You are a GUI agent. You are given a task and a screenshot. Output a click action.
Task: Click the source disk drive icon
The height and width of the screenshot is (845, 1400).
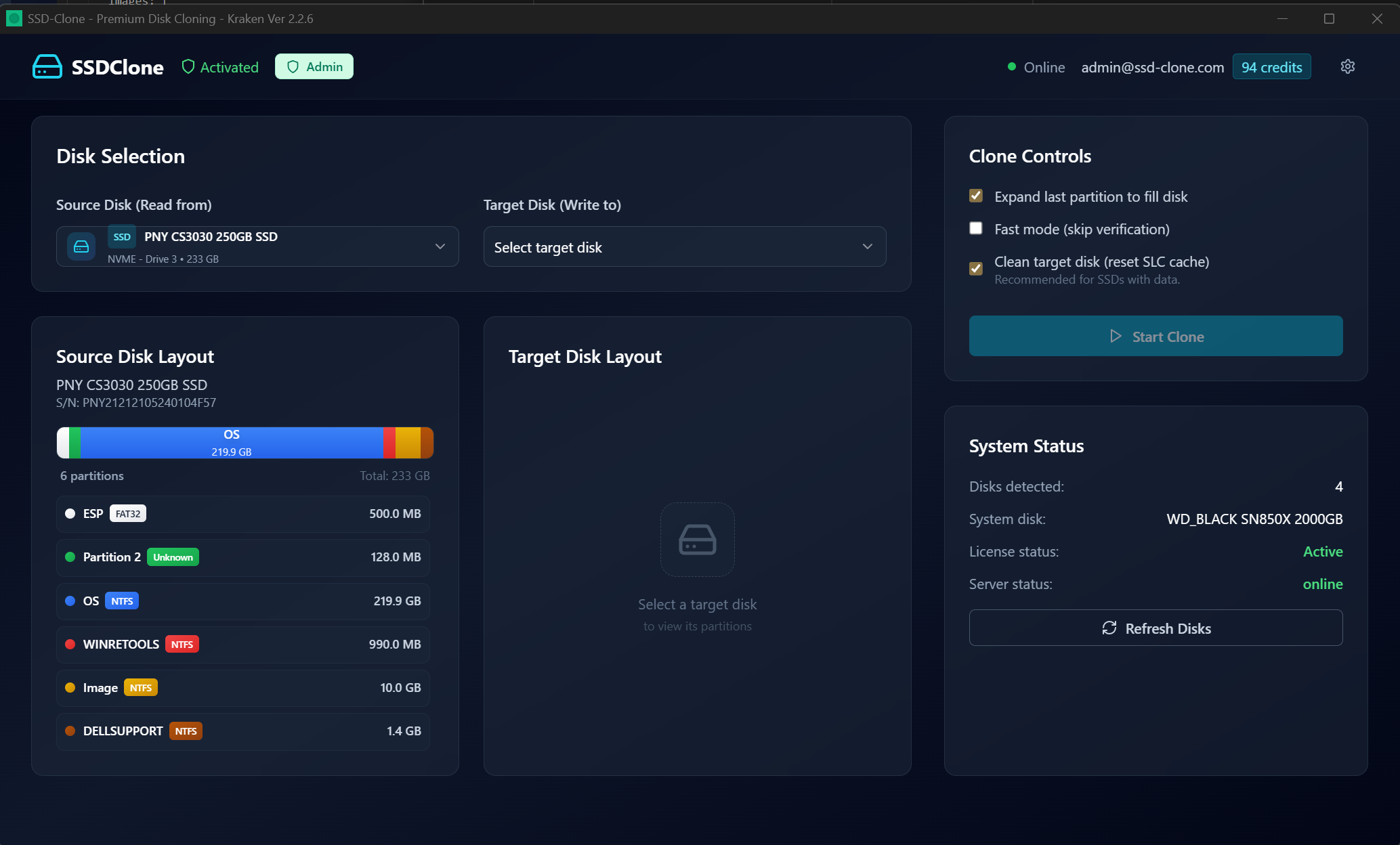click(x=81, y=246)
